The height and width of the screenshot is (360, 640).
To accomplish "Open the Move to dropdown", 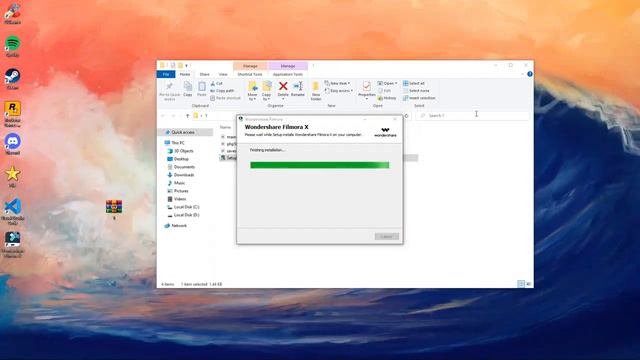I will 253,91.
